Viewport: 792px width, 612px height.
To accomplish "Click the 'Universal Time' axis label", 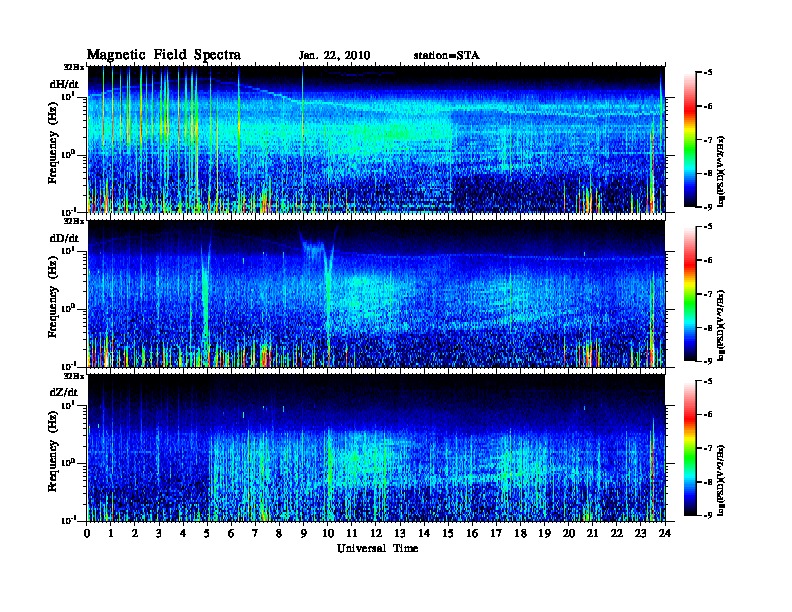I will click(377, 548).
